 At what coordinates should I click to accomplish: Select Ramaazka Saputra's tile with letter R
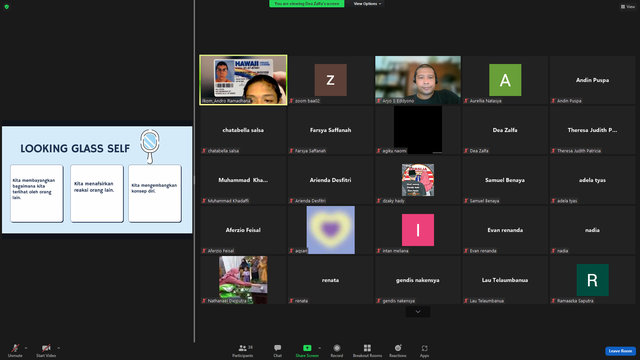pyautogui.click(x=593, y=280)
